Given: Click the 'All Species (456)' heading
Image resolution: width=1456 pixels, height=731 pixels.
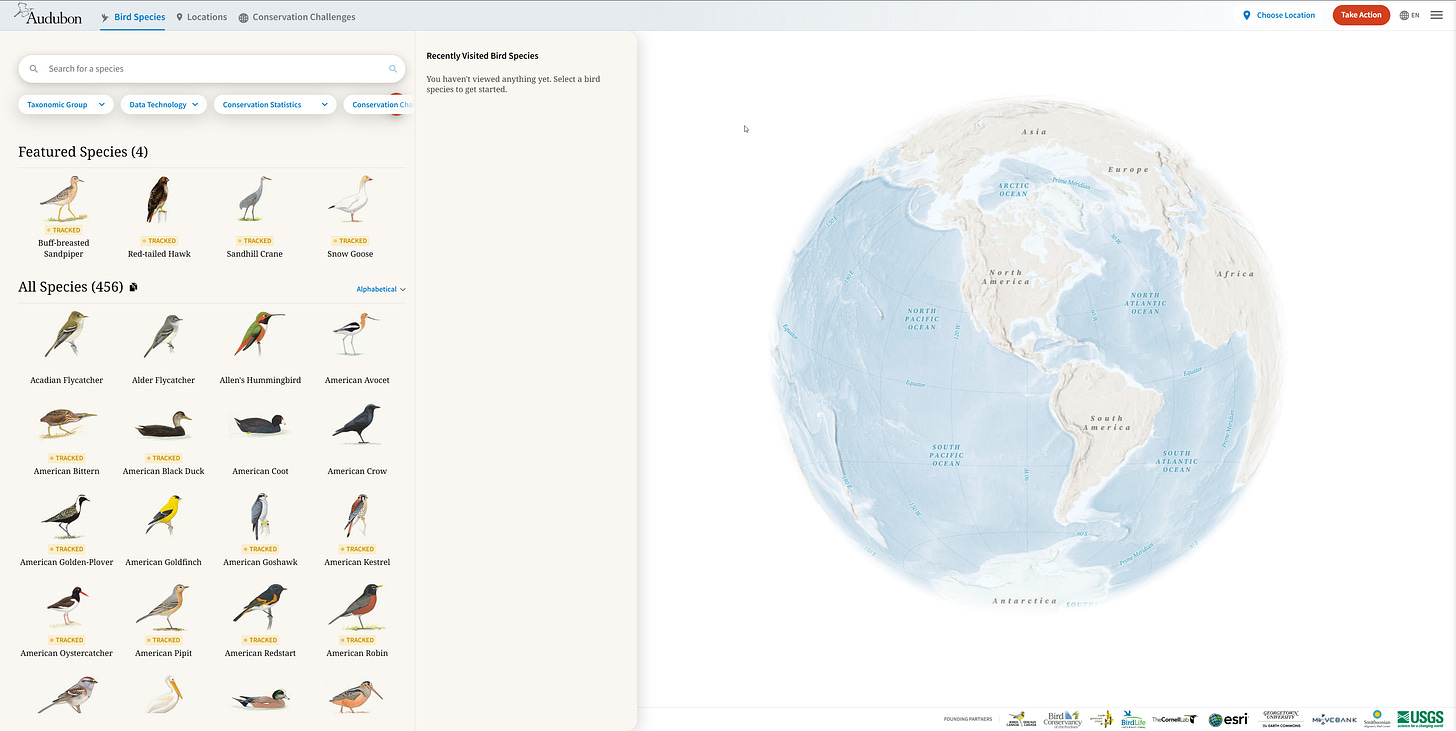Looking at the screenshot, I should click(70, 287).
